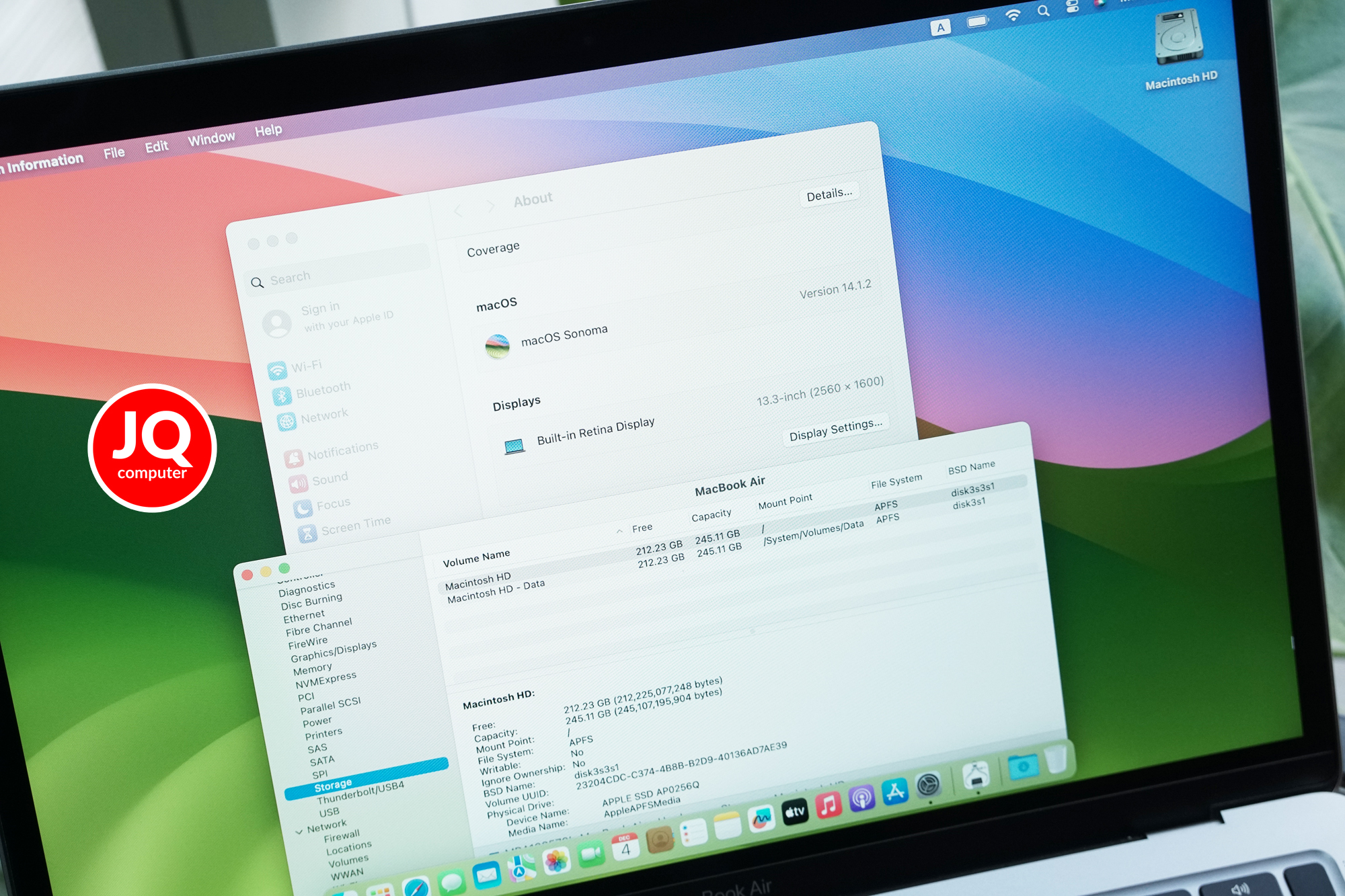Select Memory in the hardware list
Screen dimensions: 1345x896
click(x=312, y=669)
